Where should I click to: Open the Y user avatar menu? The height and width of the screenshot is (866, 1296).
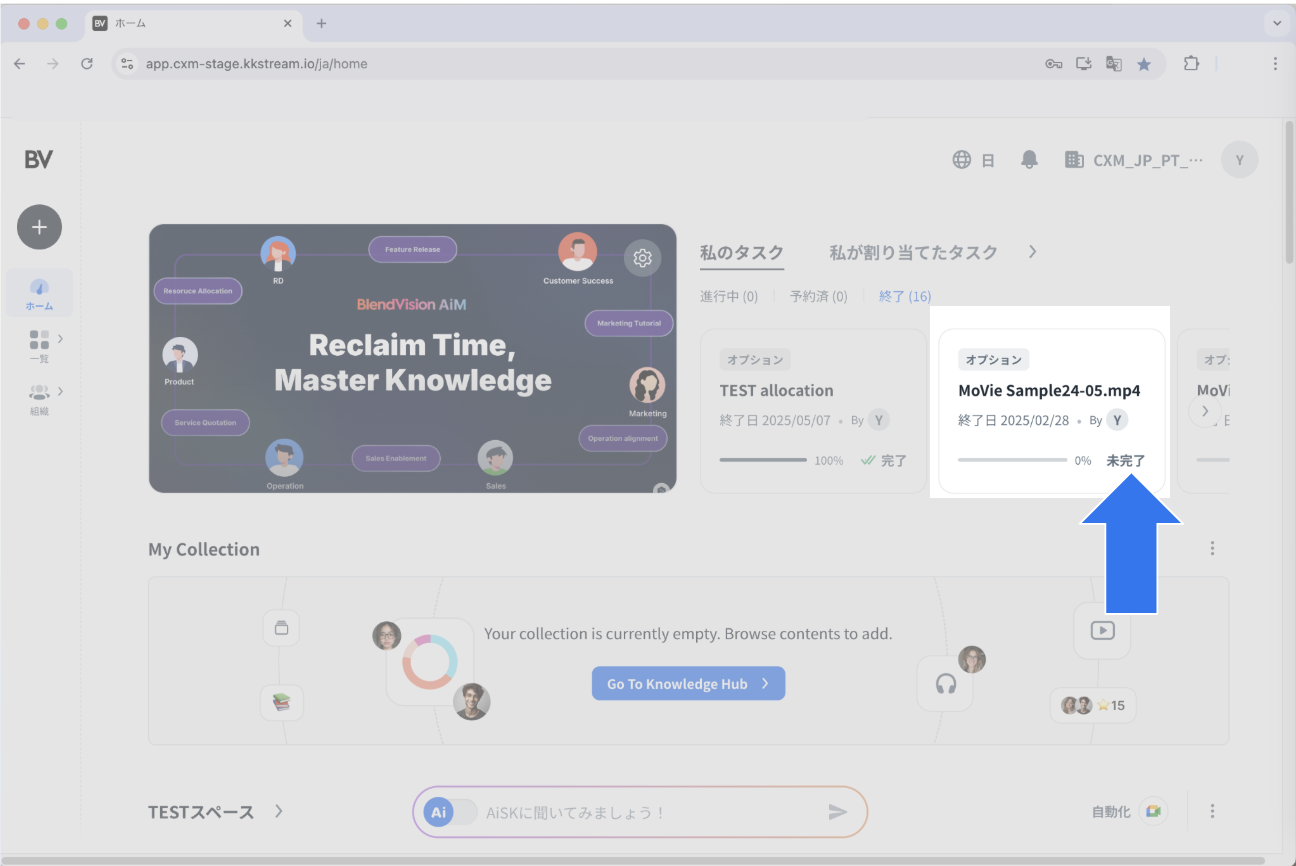click(x=1239, y=160)
